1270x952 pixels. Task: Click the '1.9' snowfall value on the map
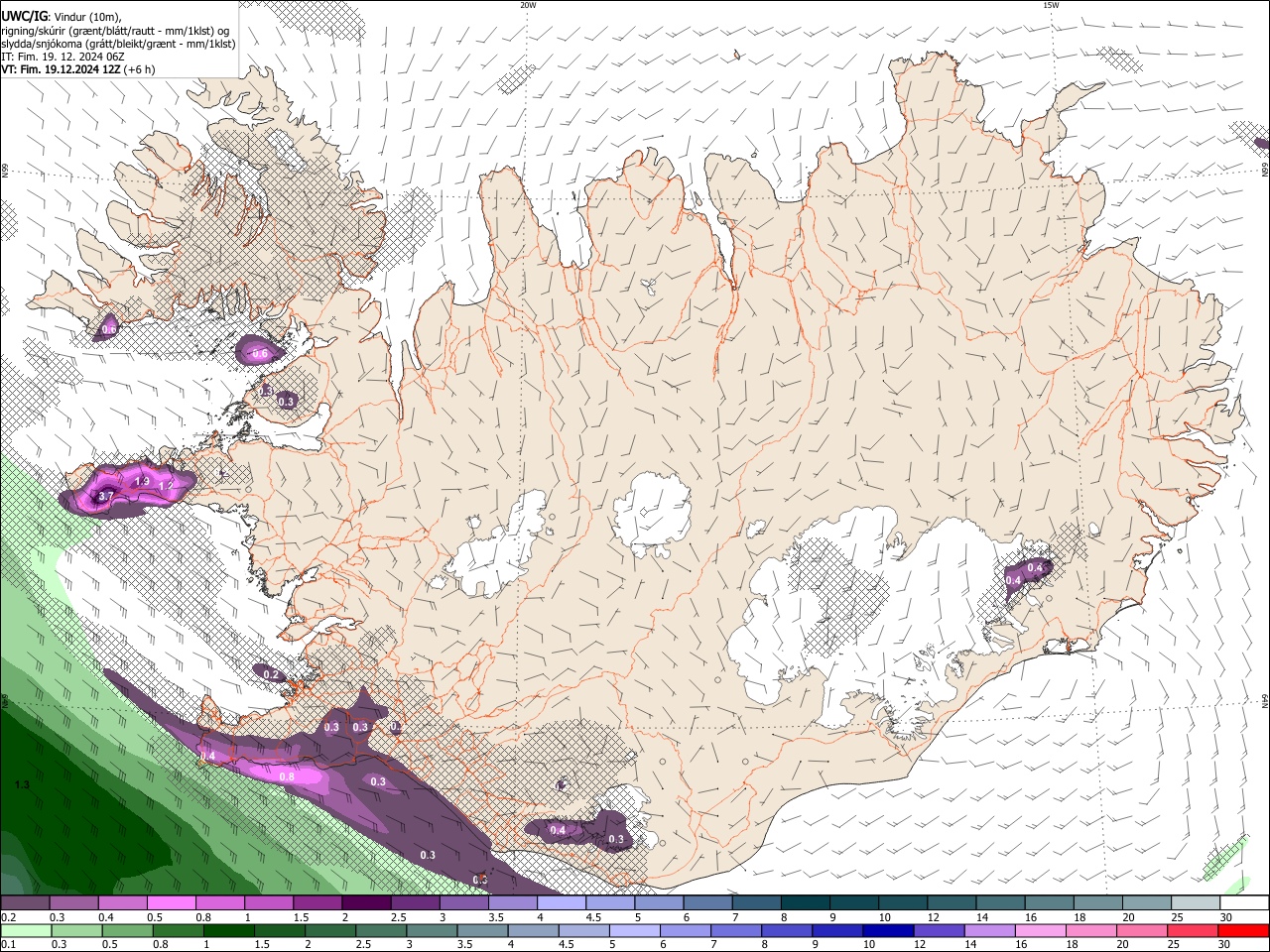point(141,482)
